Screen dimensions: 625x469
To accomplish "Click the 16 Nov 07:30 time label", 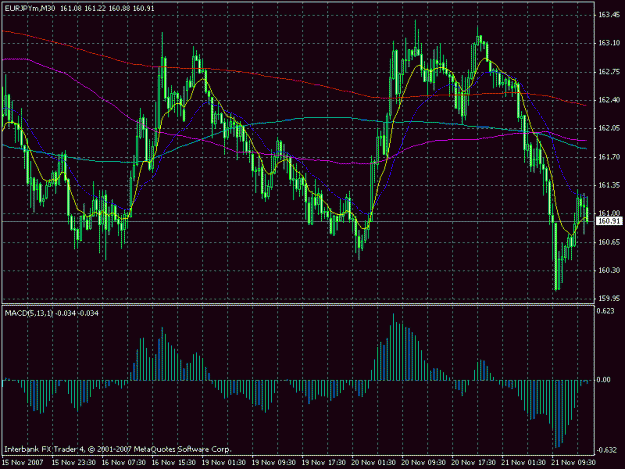I will [x=124, y=462].
